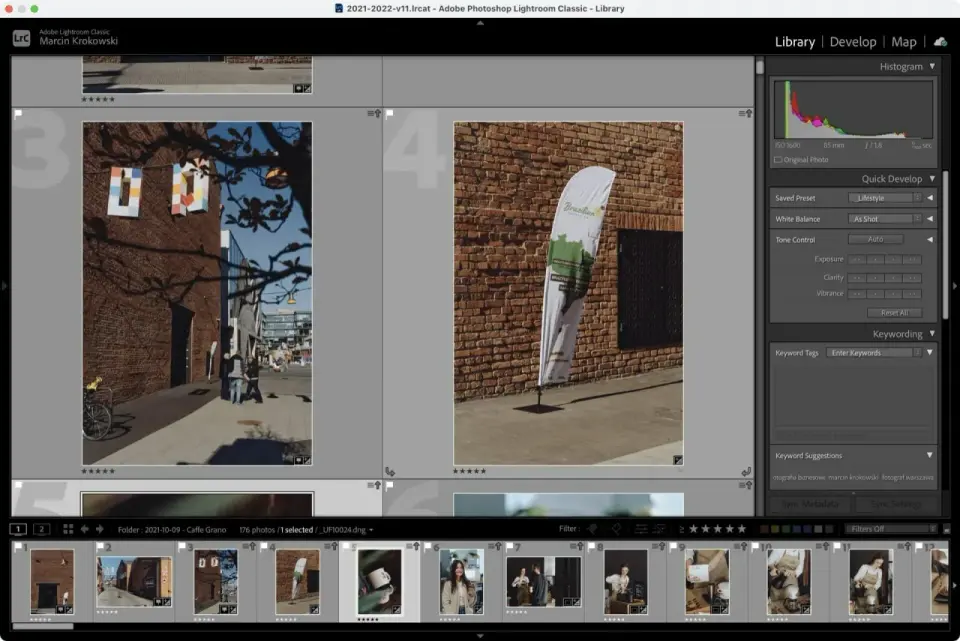Screen dimensions: 960x641
Task: Click the cloud sync status icon
Action: (x=940, y=42)
